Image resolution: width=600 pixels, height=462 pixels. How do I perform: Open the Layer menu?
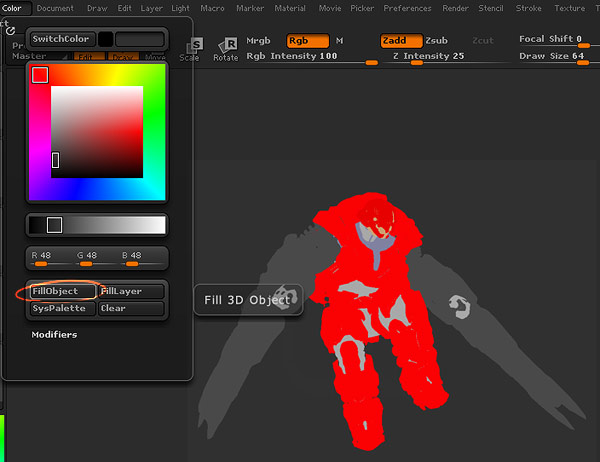tap(152, 8)
